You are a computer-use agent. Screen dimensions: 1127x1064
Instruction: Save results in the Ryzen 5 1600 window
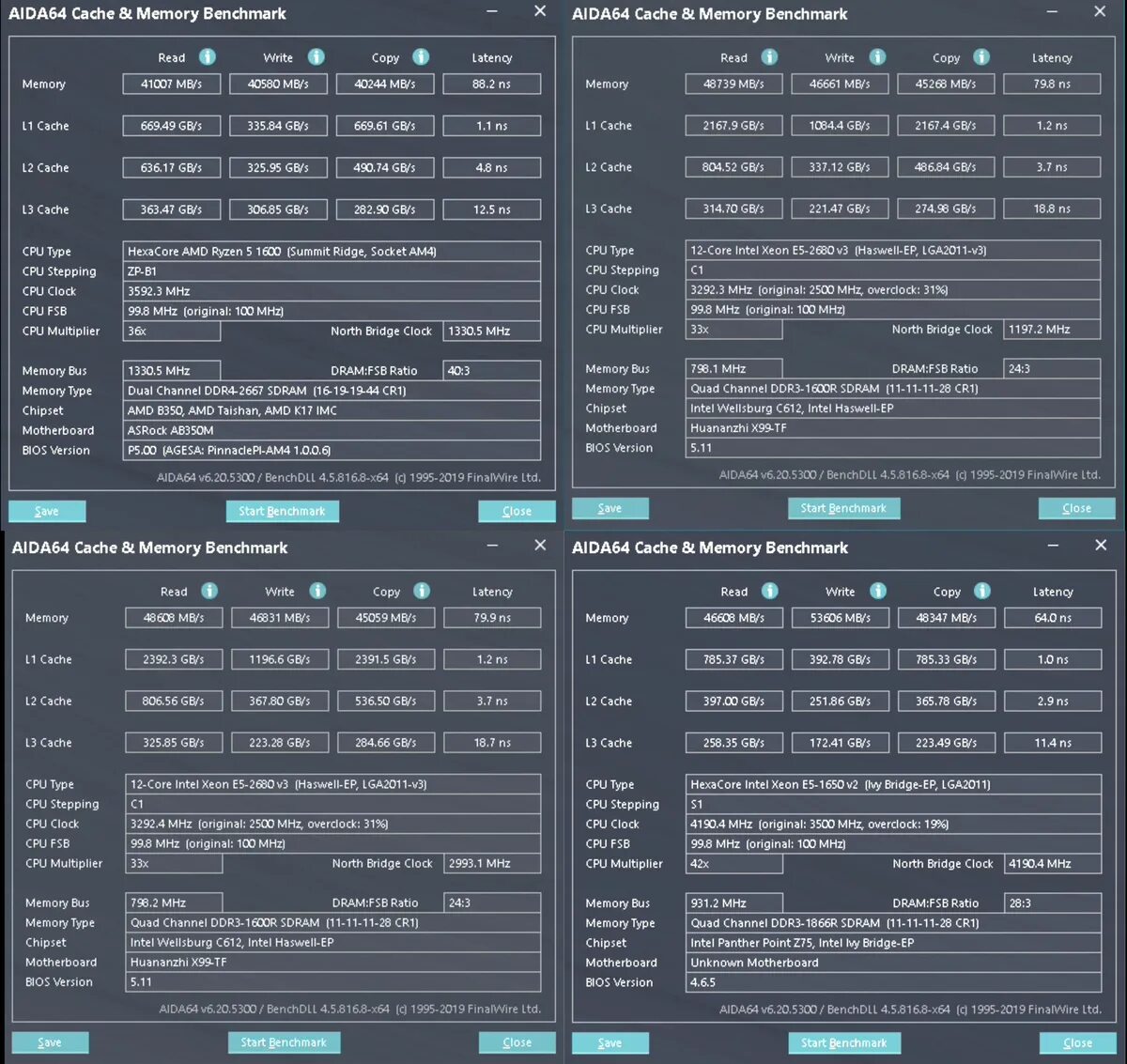pyautogui.click(x=47, y=511)
